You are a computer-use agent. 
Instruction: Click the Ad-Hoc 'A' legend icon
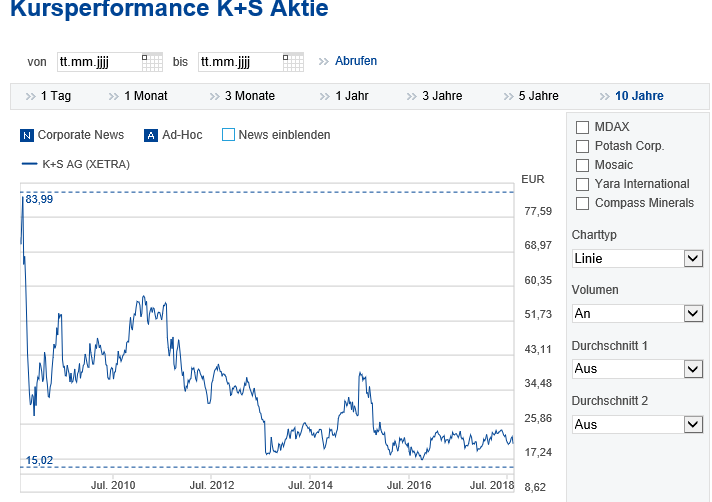151,135
